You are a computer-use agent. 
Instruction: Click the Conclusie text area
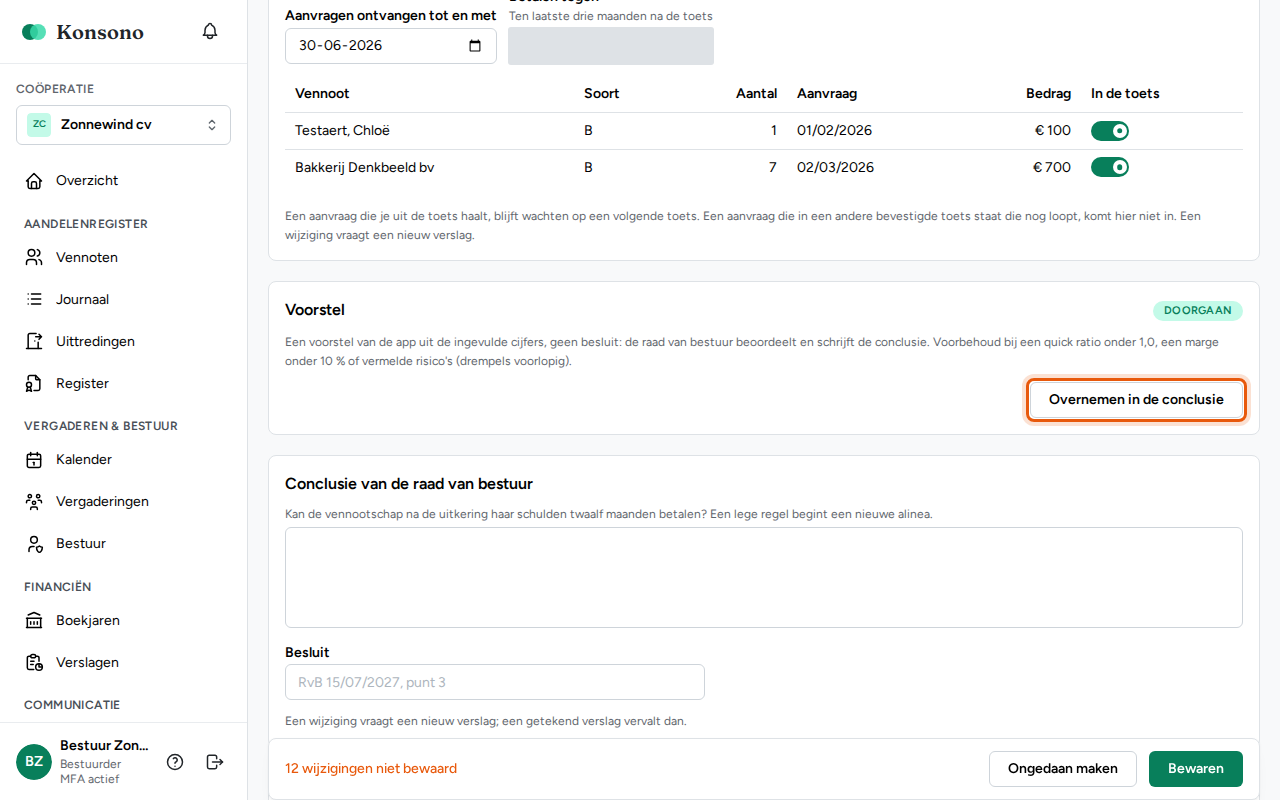coord(764,577)
